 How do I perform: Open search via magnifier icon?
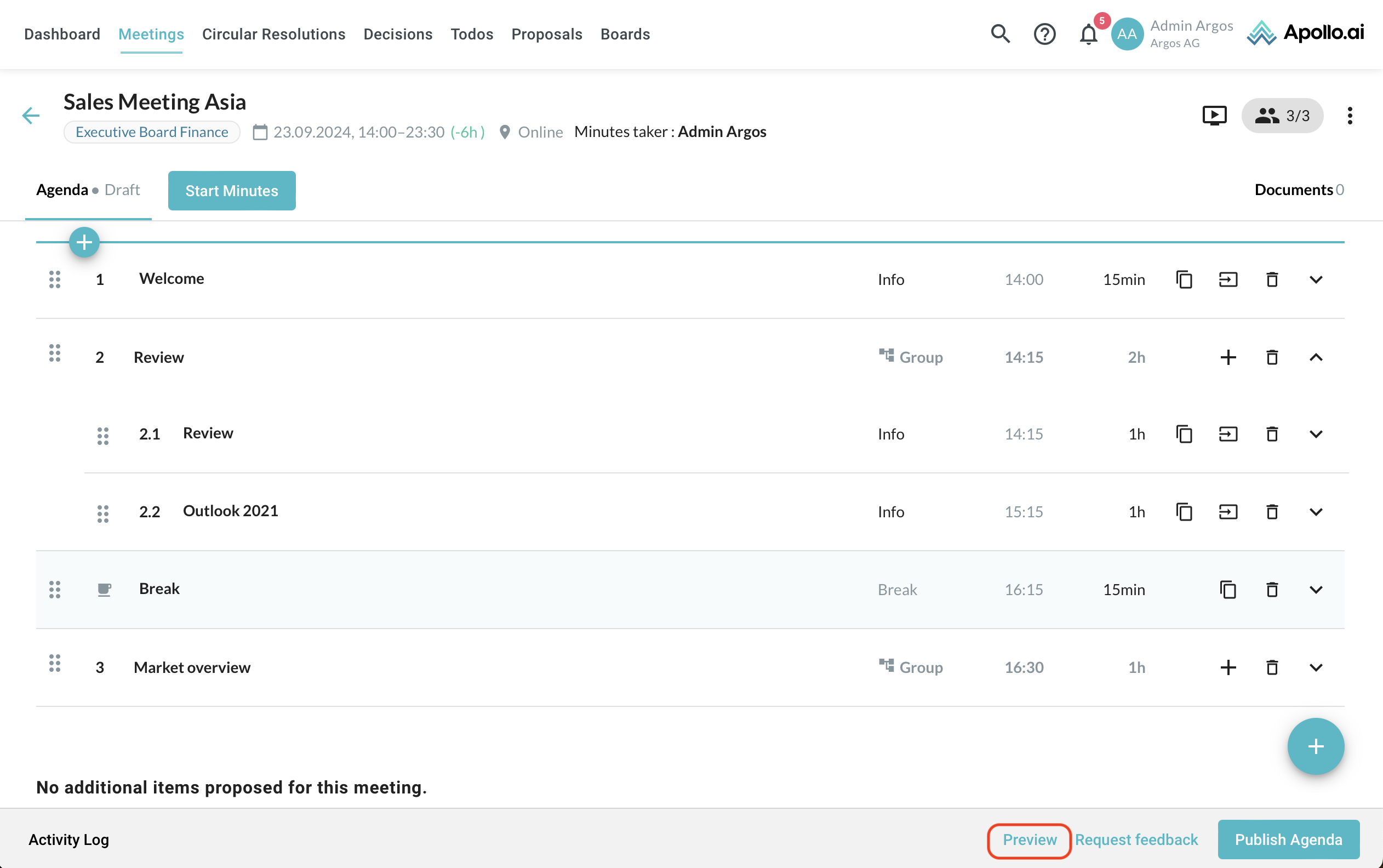[x=999, y=34]
